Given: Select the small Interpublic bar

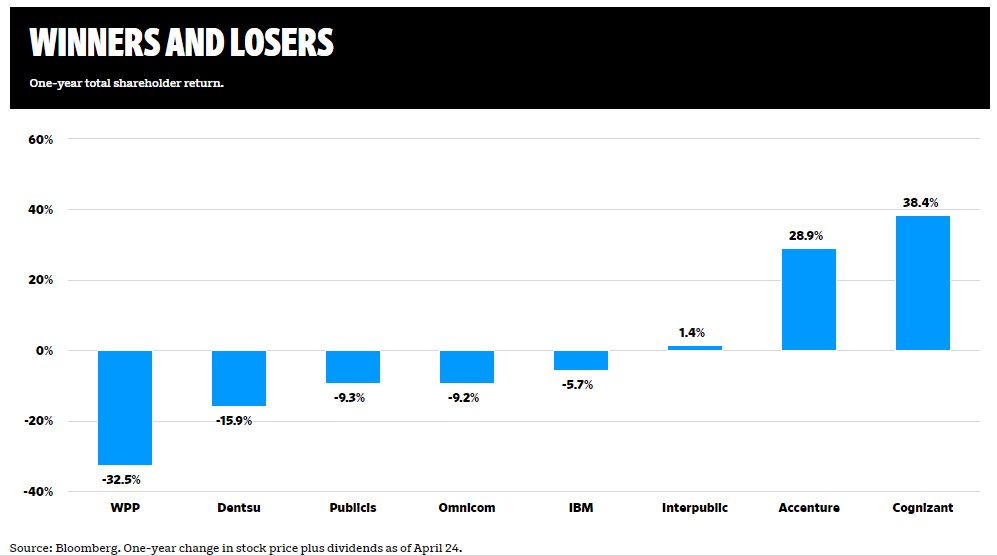Looking at the screenshot, I should point(695,348).
